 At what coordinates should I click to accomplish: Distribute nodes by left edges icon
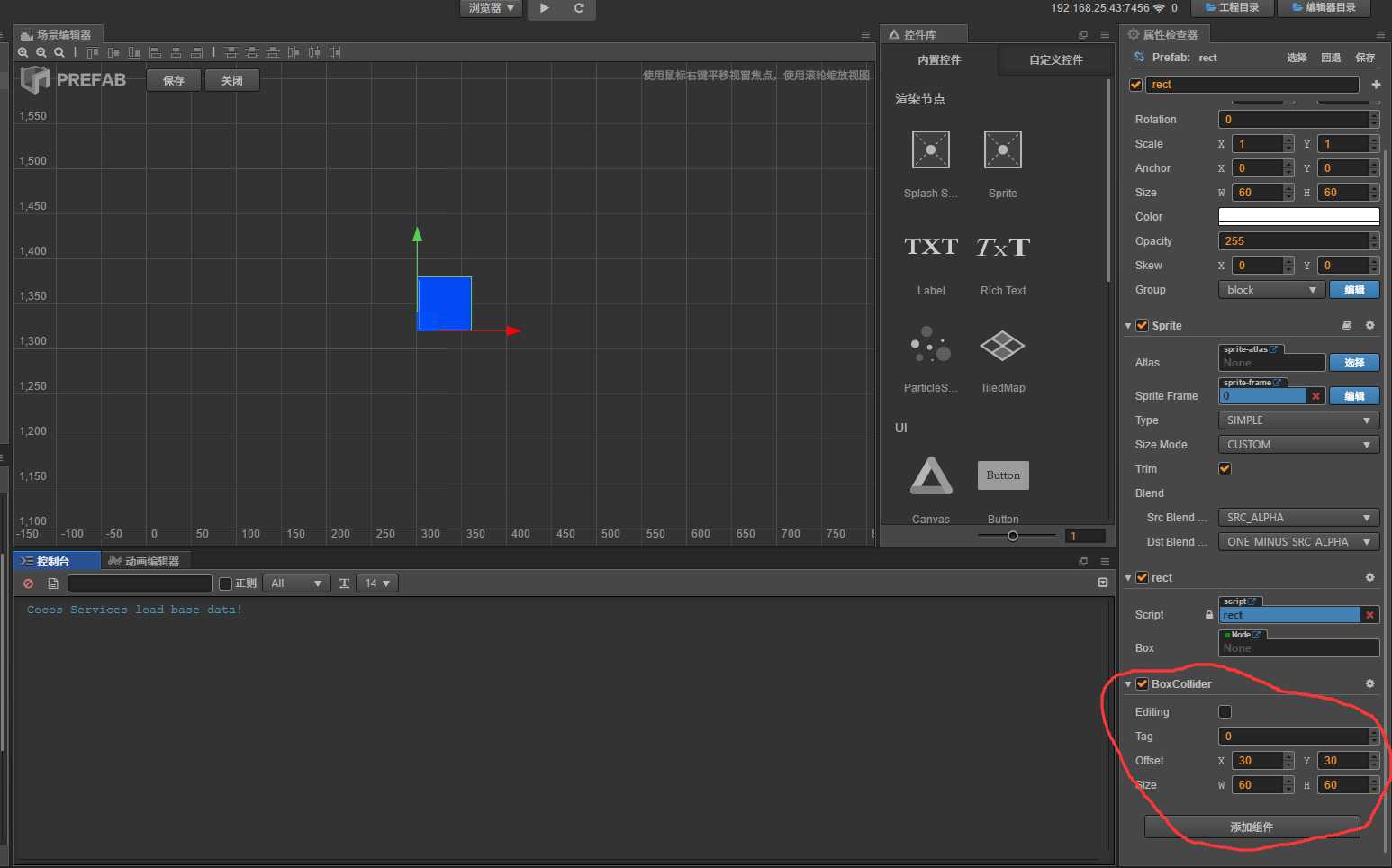click(x=294, y=52)
